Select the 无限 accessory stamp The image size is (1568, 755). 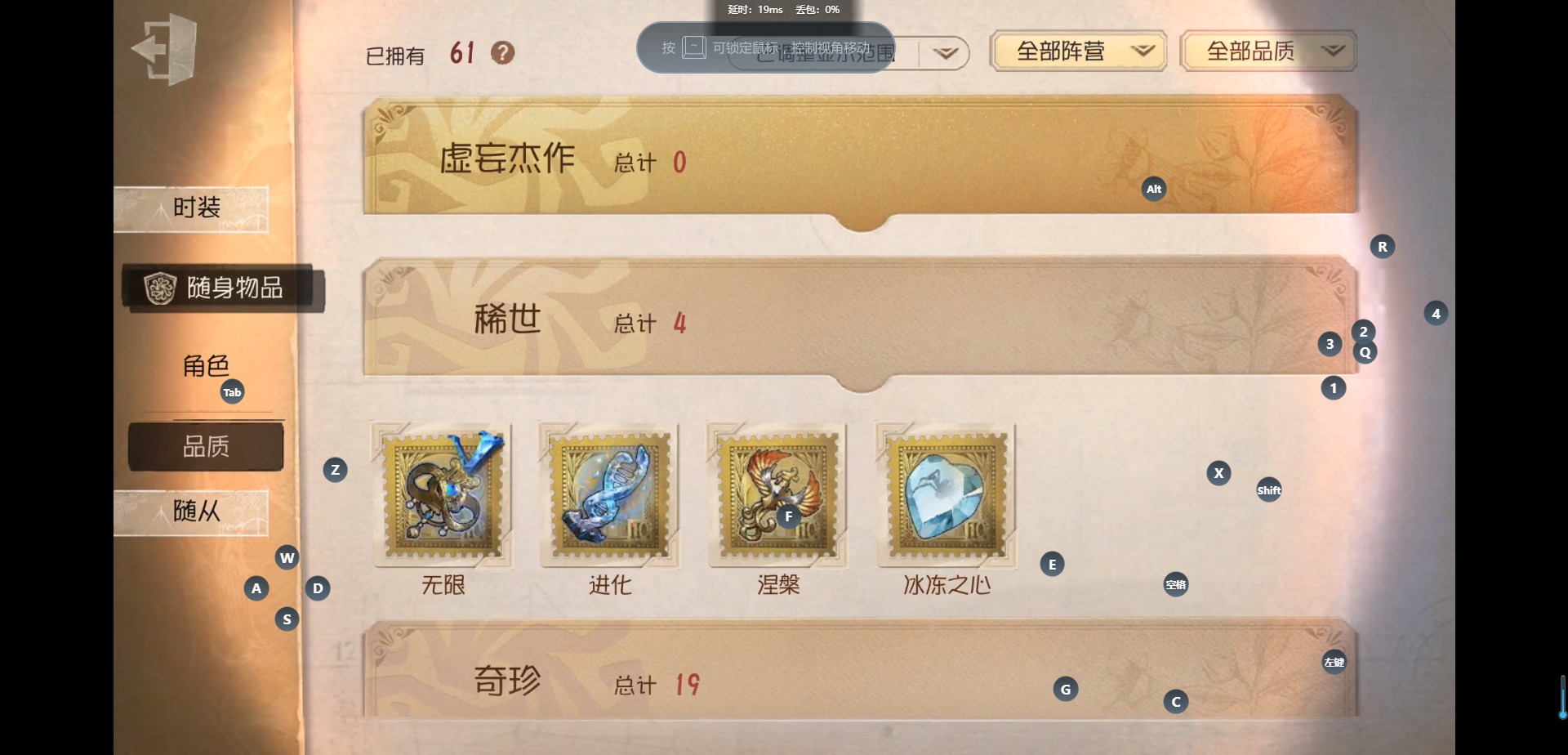click(443, 495)
